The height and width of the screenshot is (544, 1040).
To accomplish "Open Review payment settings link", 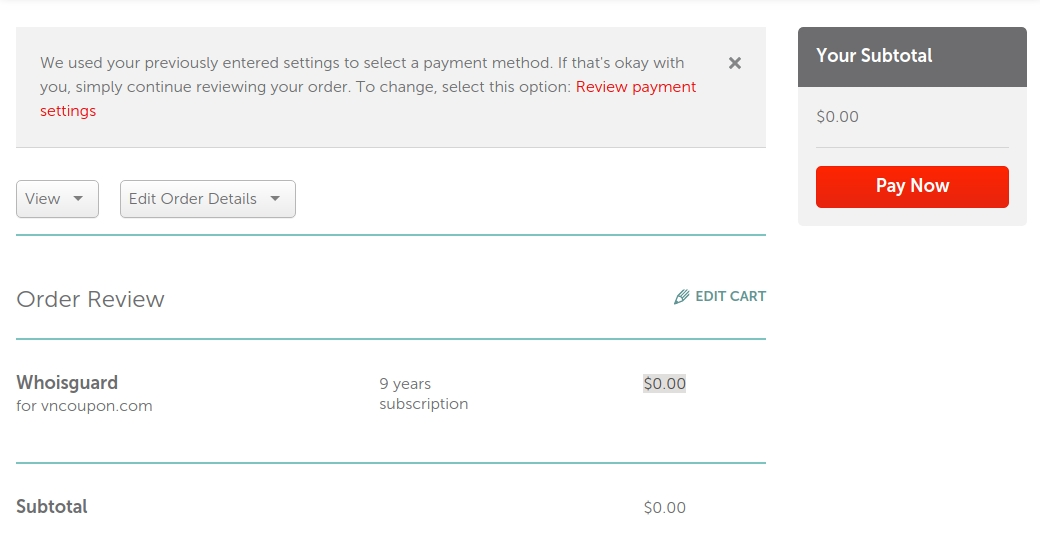I will pos(368,99).
